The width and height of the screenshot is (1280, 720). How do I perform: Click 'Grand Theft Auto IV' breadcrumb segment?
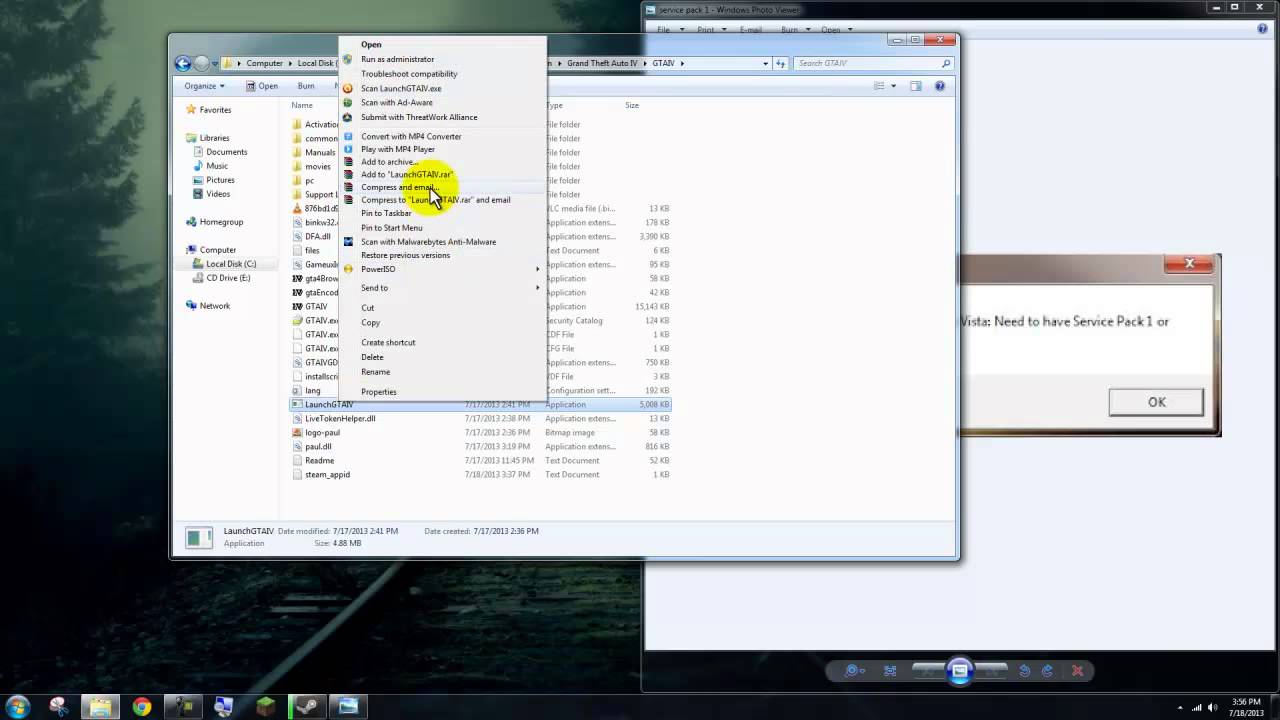tap(602, 63)
